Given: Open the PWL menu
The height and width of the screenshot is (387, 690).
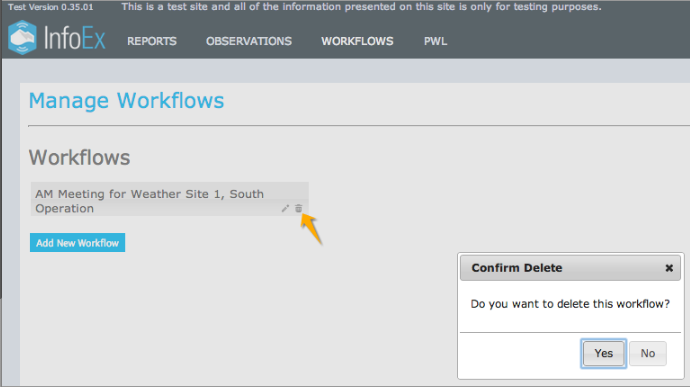Looking at the screenshot, I should (x=435, y=41).
